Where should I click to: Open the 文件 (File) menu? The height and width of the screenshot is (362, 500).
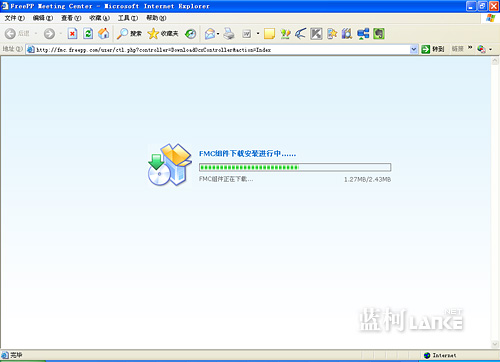14,18
